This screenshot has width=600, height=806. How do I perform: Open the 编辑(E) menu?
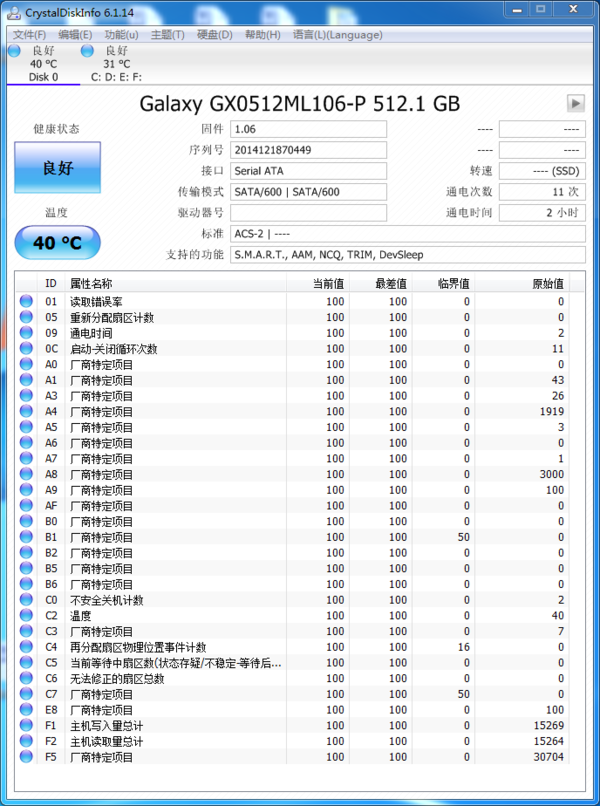75,35
